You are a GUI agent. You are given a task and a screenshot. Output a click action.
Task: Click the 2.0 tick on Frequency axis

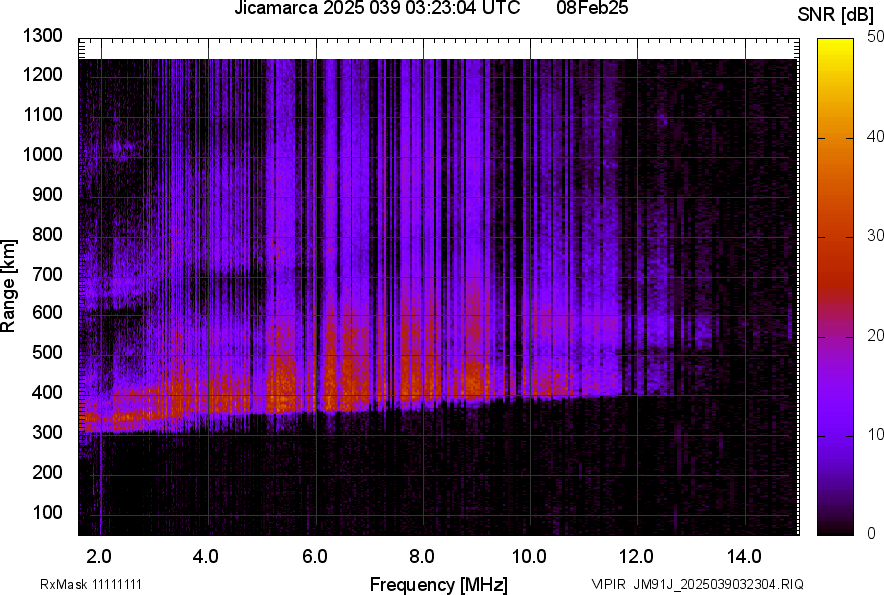(x=99, y=556)
